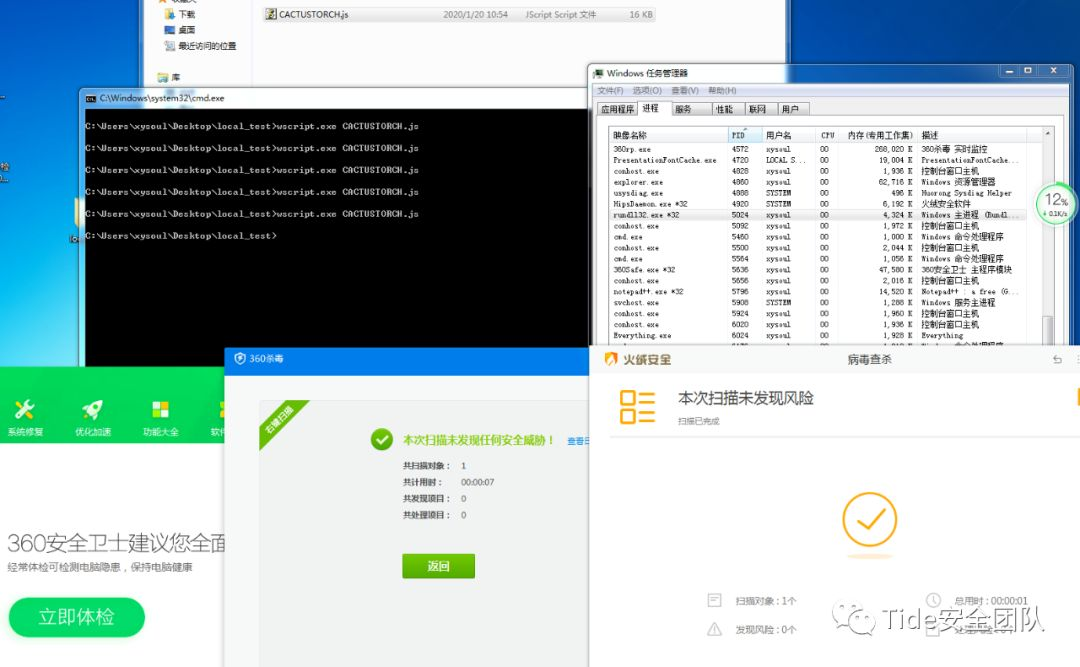Select rundll32.exe *32 process row
This screenshot has width=1080, height=667.
[x=818, y=215]
